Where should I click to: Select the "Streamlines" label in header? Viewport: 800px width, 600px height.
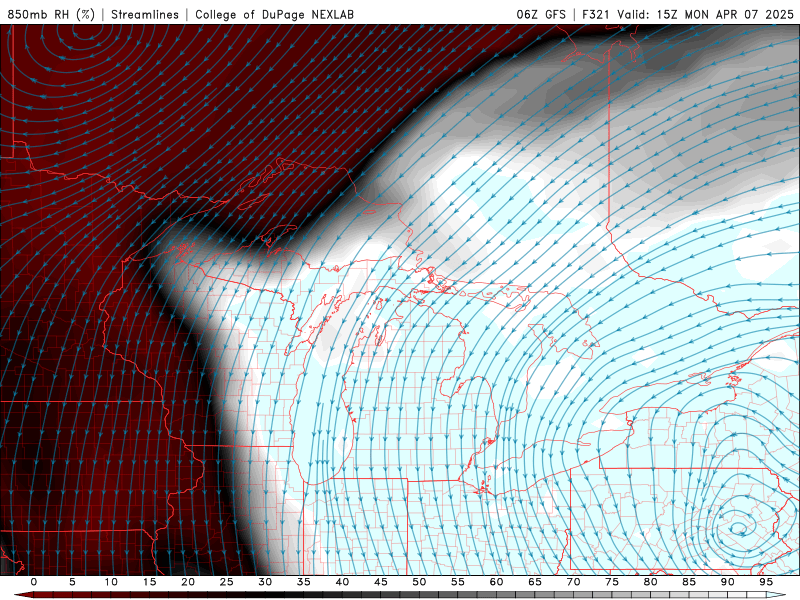click(145, 14)
